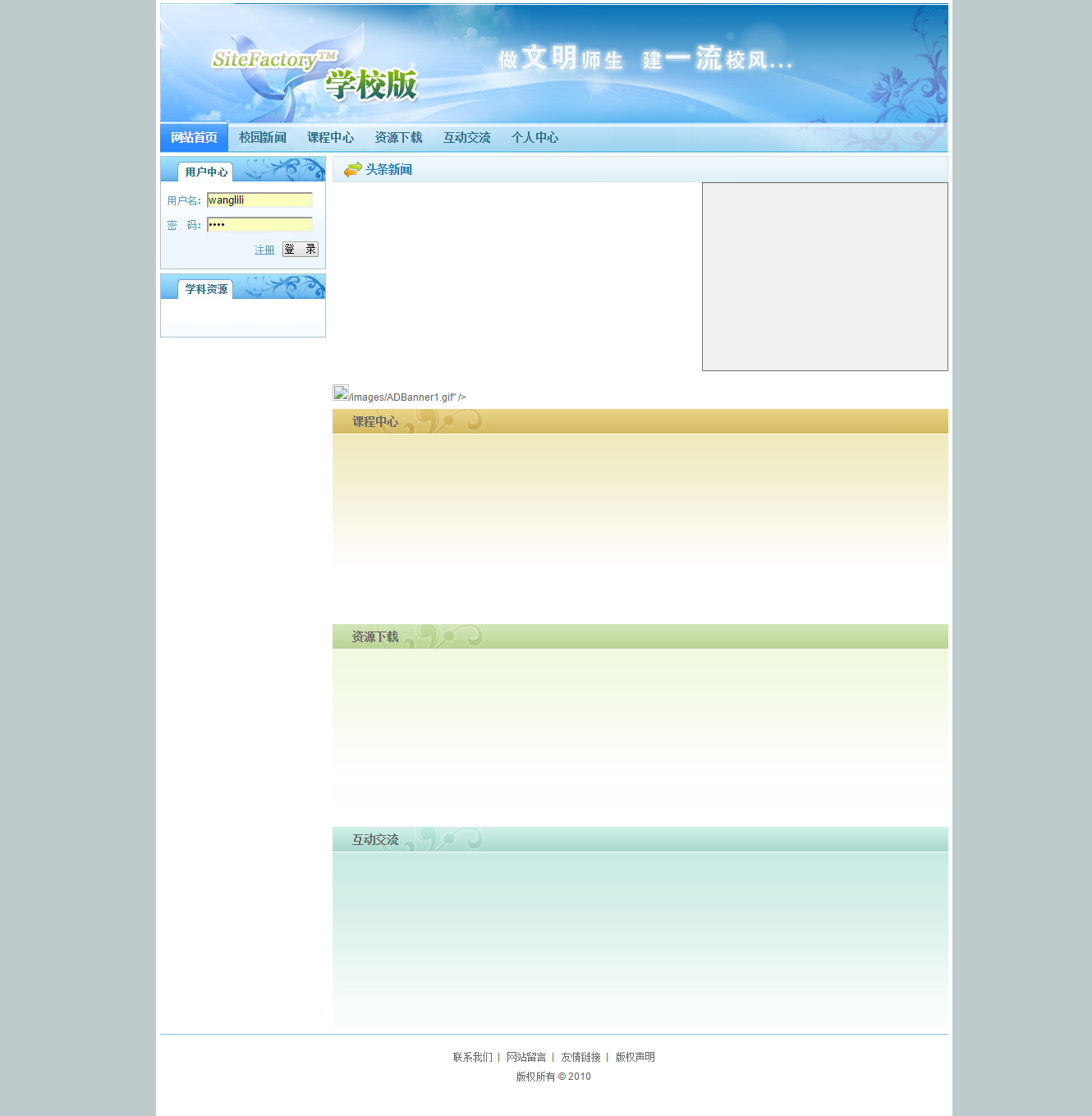Go to 校园新闻 in the navigation bar

point(263,138)
